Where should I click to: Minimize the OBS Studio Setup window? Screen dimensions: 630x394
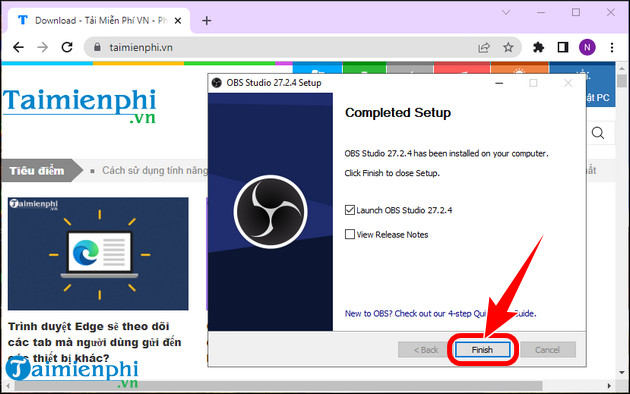(499, 83)
